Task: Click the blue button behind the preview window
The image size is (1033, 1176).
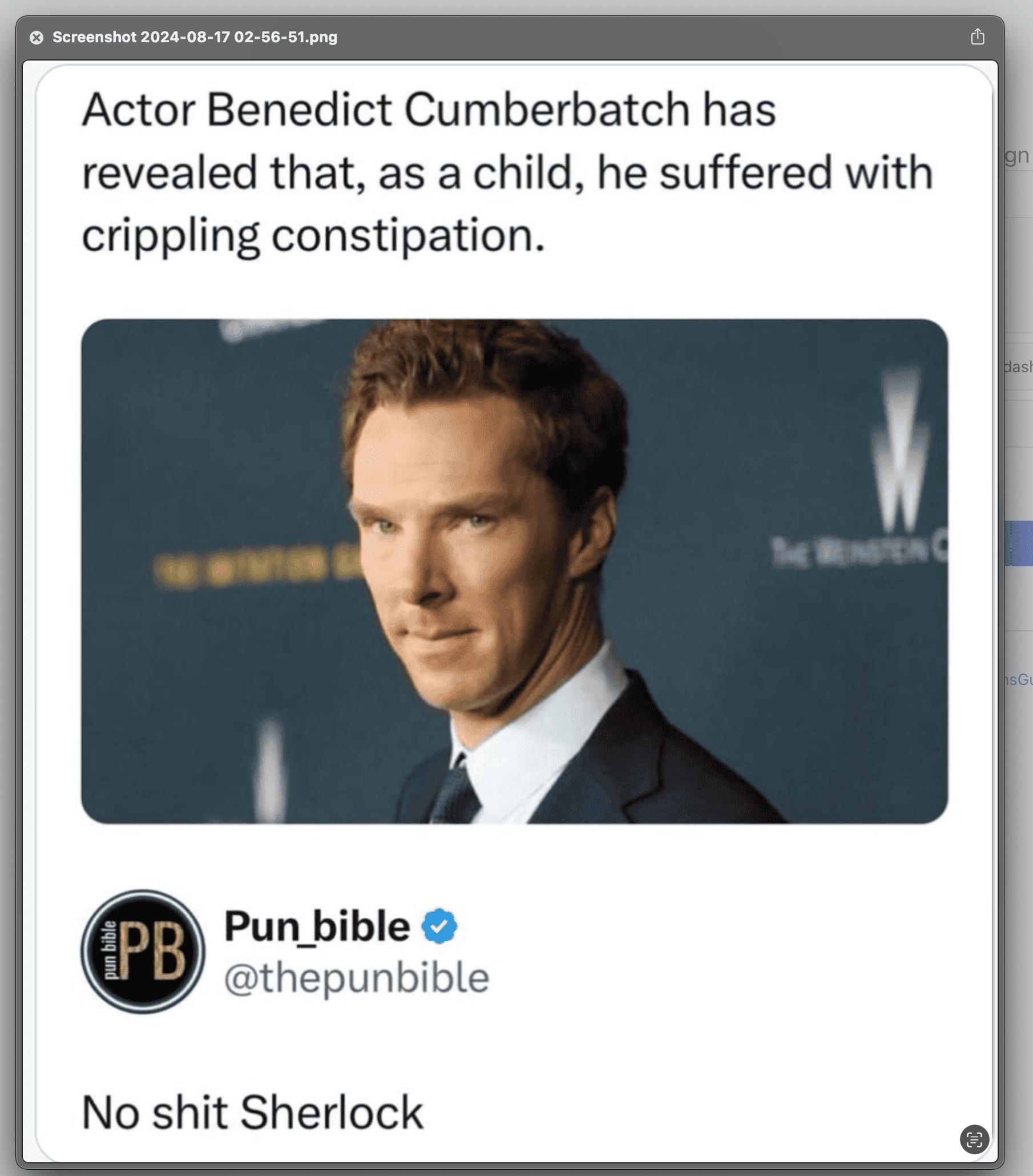Action: click(x=1018, y=543)
